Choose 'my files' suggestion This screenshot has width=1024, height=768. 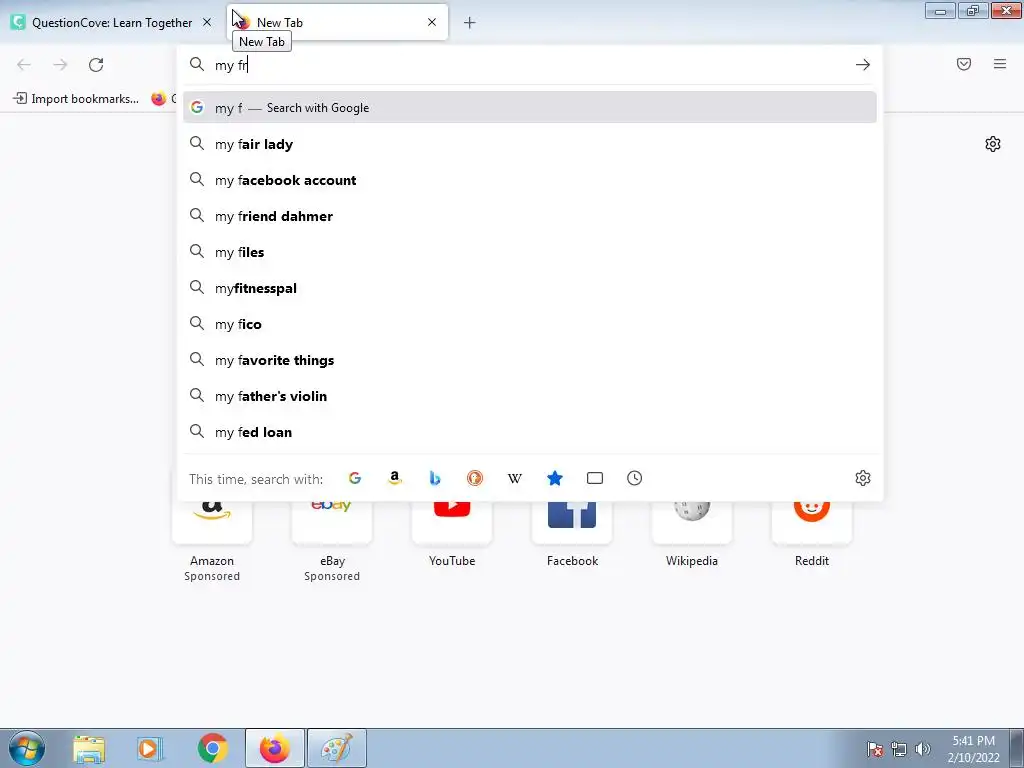(530, 252)
